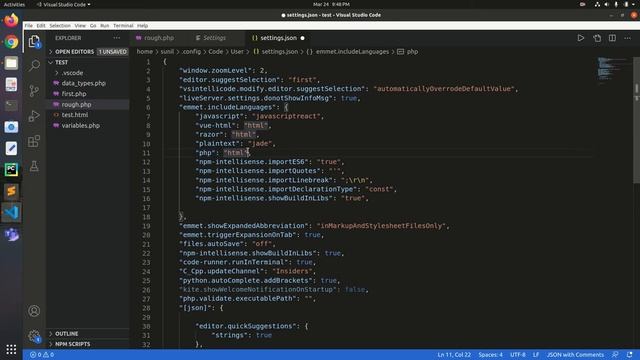Click the Activities button in top bar
The width and height of the screenshot is (640, 360).
coord(14,4)
